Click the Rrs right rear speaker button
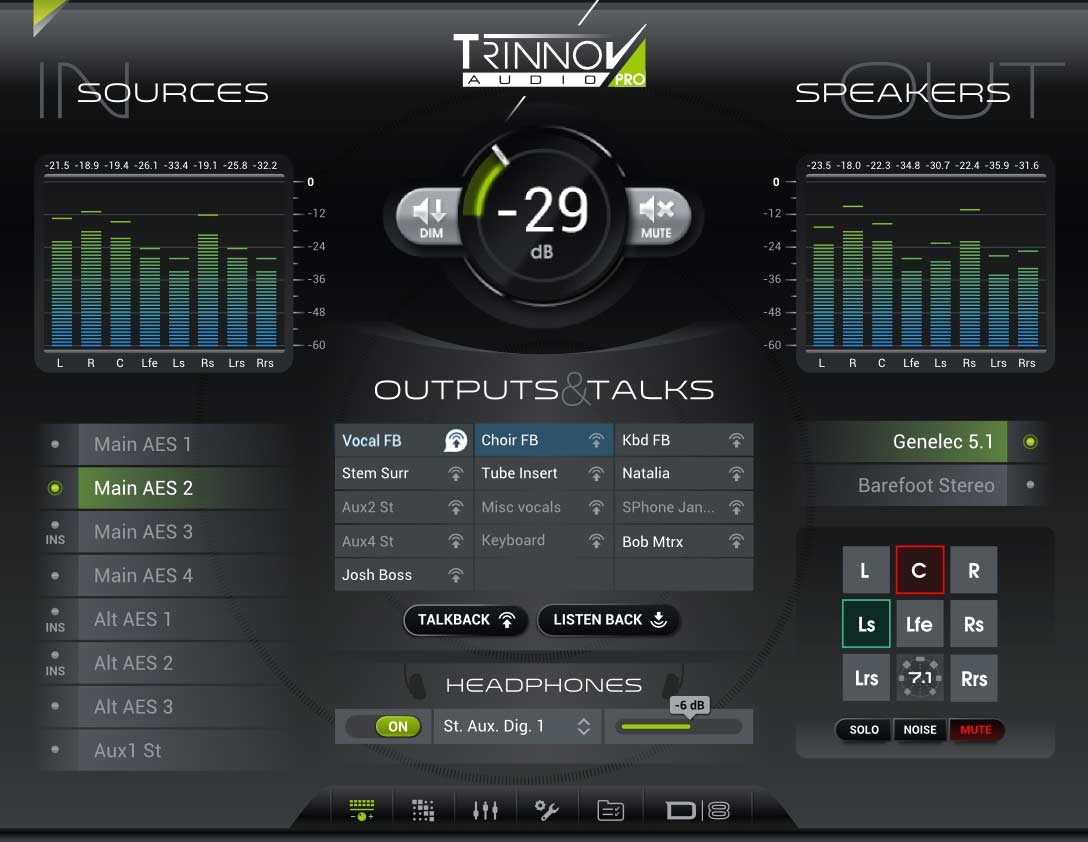Viewport: 1088px width, 842px height. click(974, 677)
